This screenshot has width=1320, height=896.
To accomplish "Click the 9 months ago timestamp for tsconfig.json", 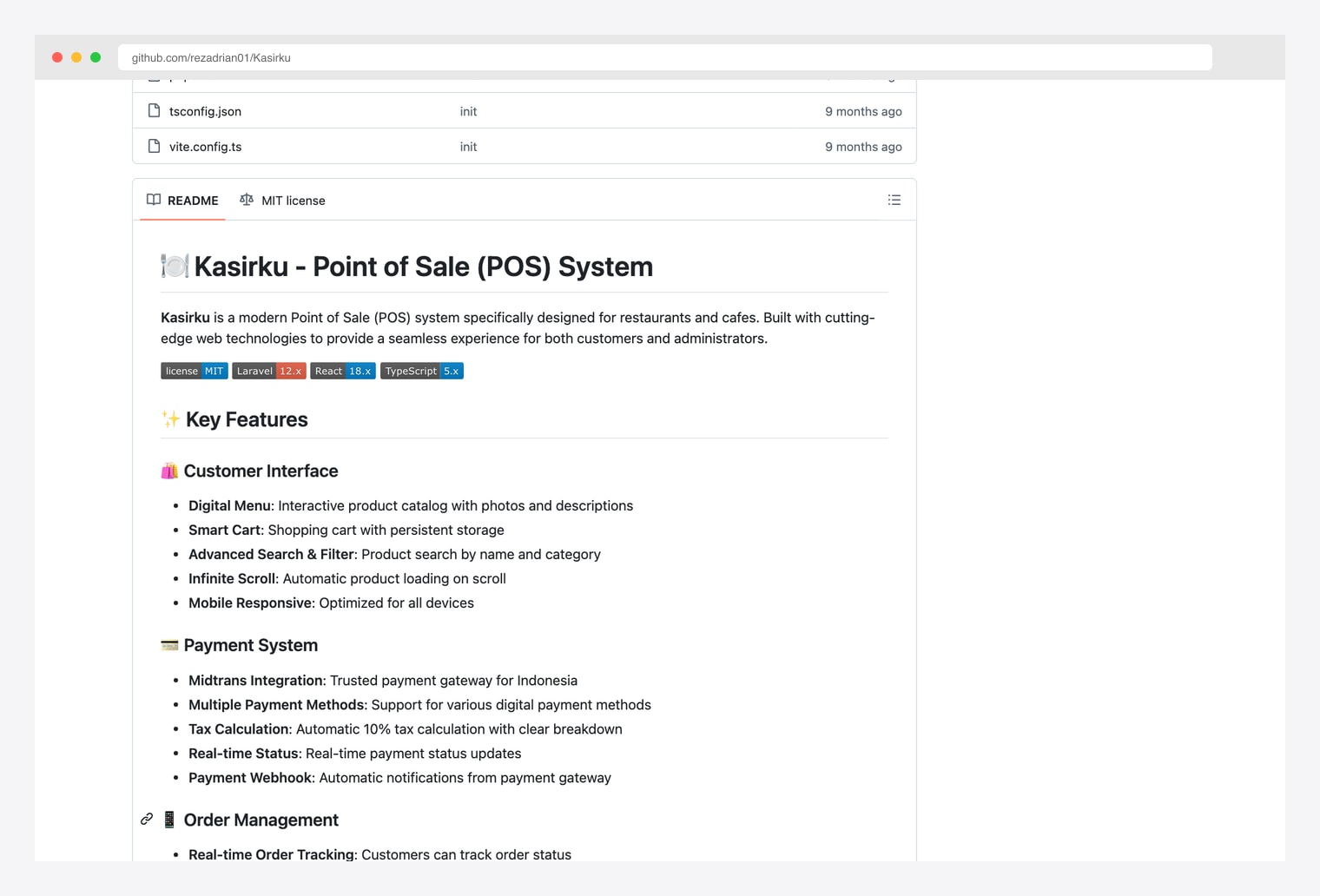I will coord(863,111).
